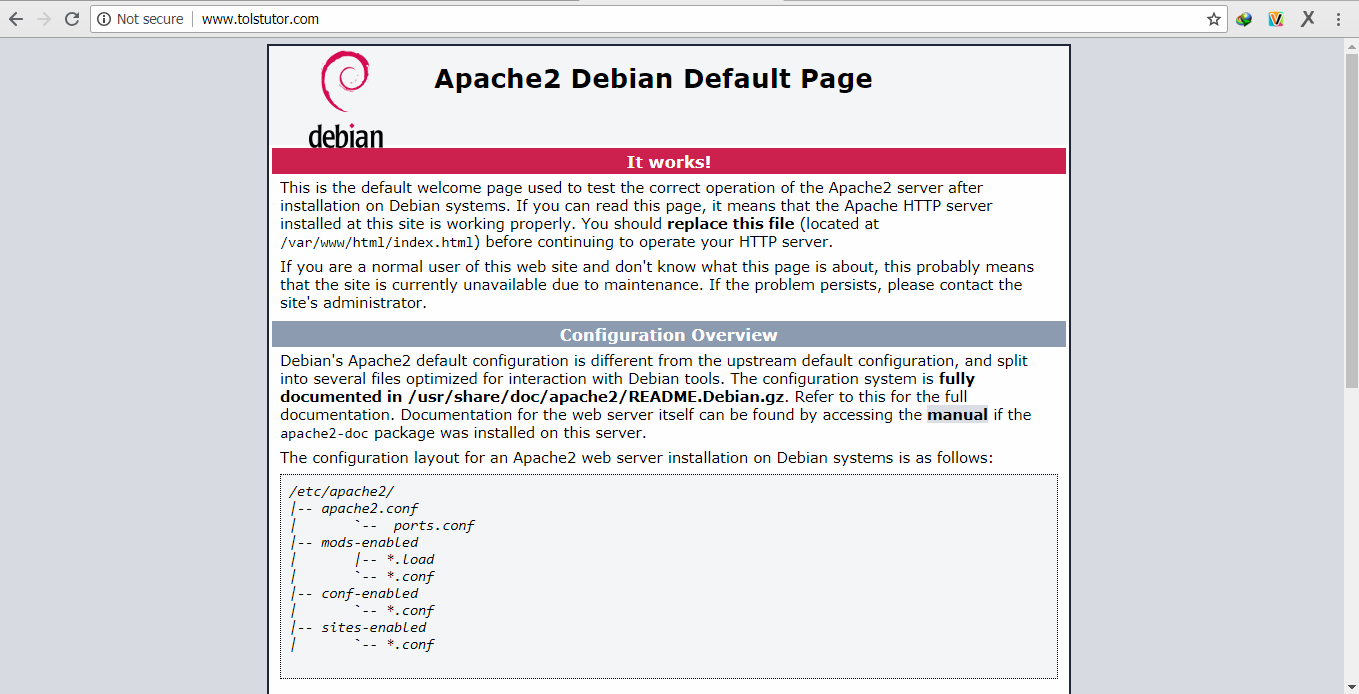Click the 'sites-enabled' tree line
This screenshot has width=1359, height=694.
pos(373,627)
